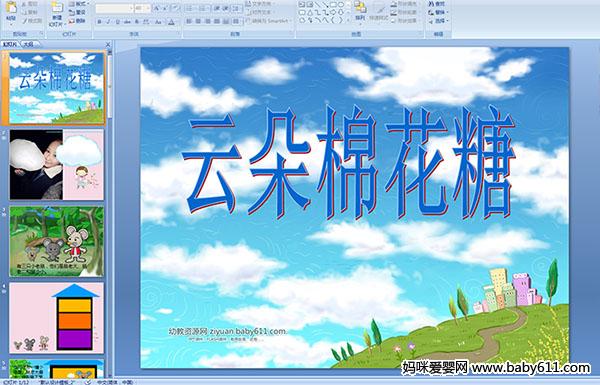The image size is (600, 385).
Task: Open the Columns button menu
Action: [236, 21]
